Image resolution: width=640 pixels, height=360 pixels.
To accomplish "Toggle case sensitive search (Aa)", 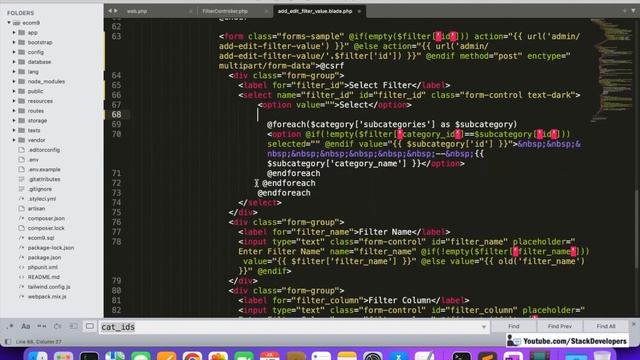I will (26, 327).
